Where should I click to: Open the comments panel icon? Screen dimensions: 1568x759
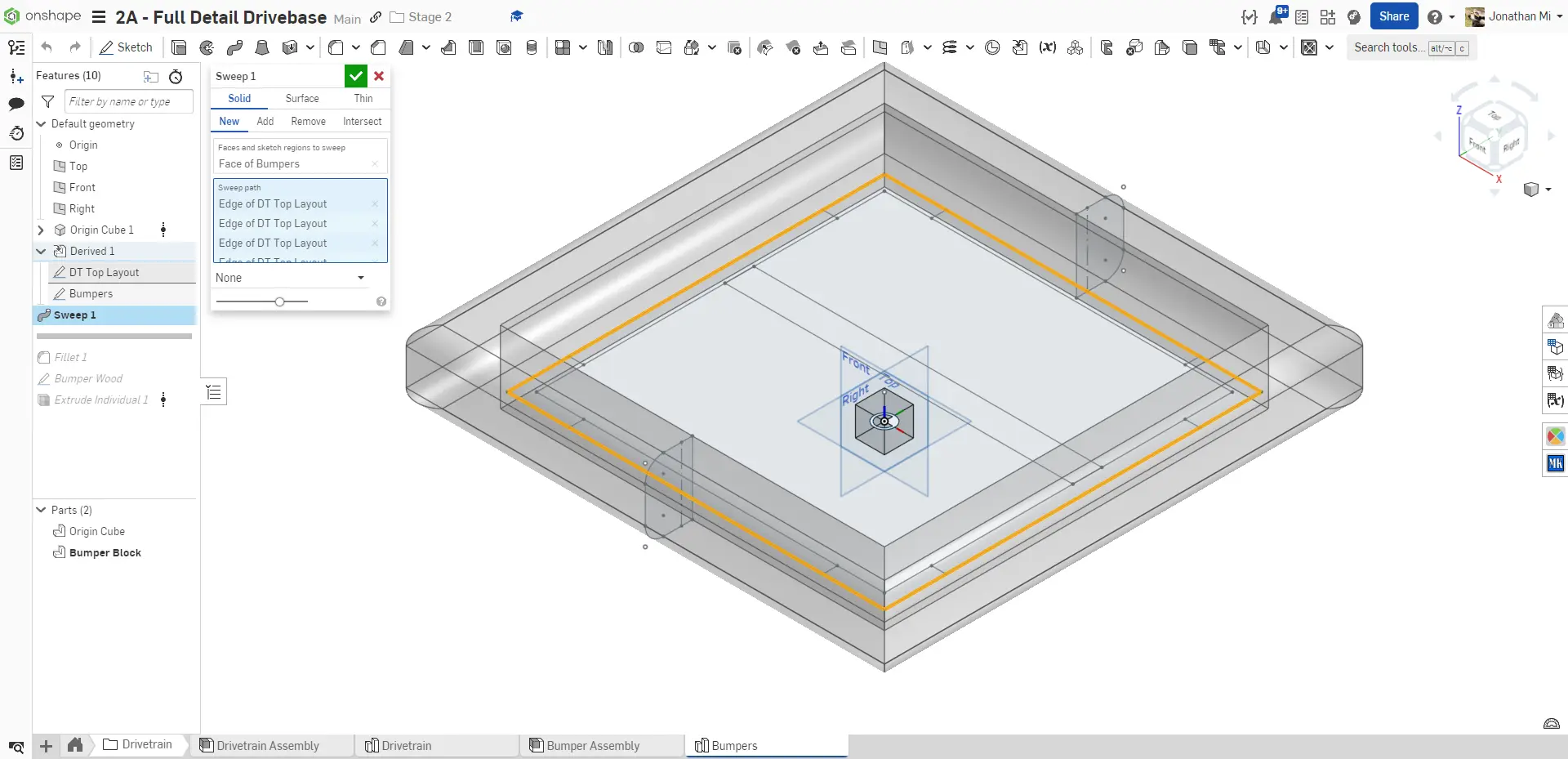(x=16, y=104)
